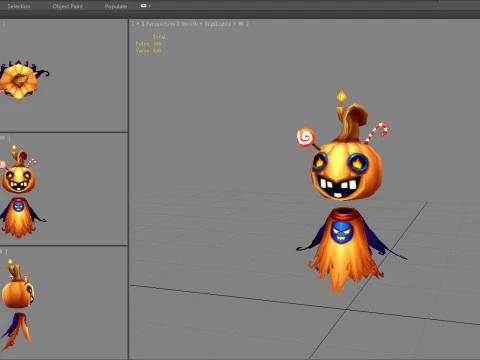Toggle the ribbon display mode icon
This screenshot has width=480, height=360.
143,6
